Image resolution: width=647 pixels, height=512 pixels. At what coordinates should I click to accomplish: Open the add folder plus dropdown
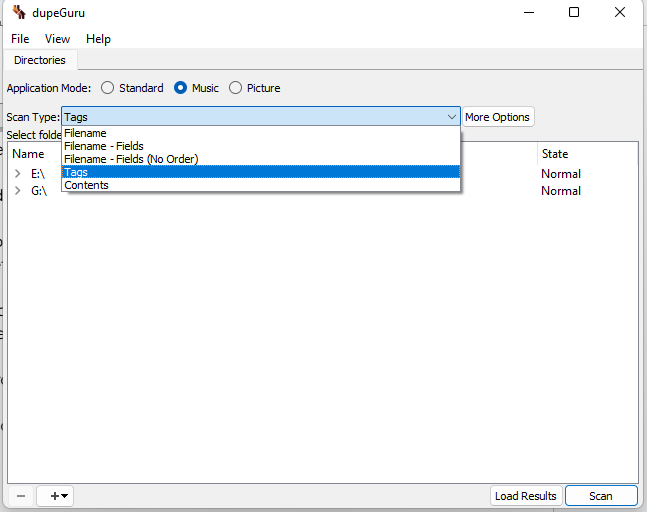tap(55, 495)
